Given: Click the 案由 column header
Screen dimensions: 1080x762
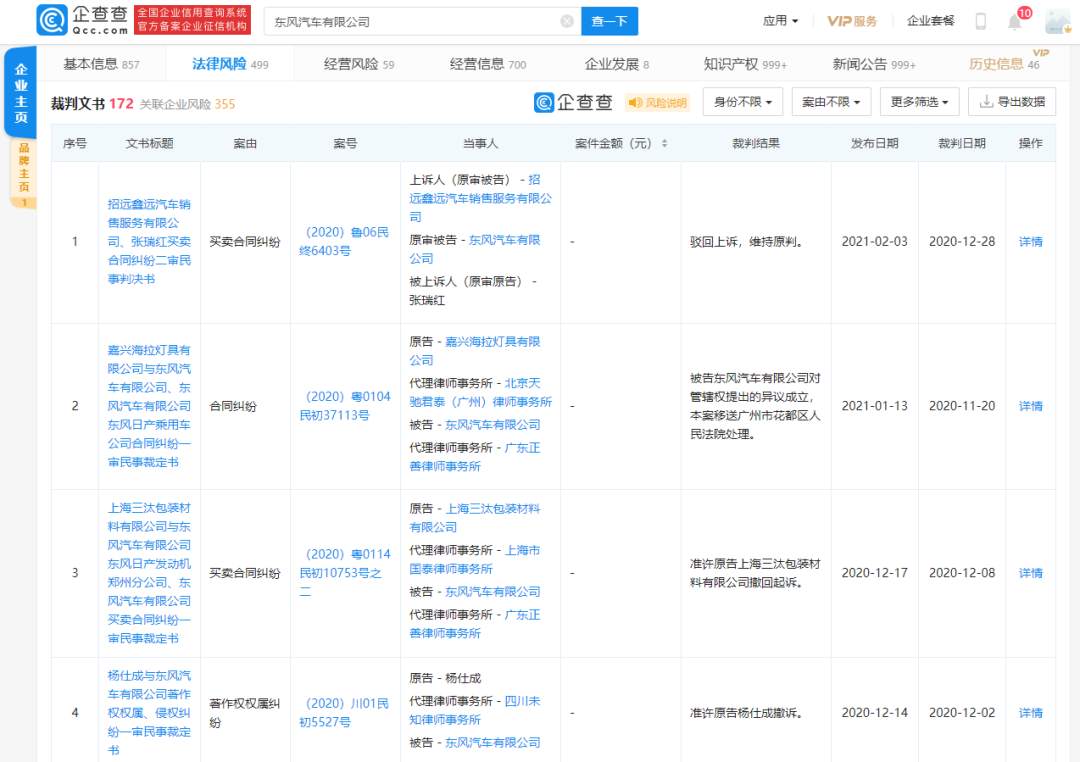Looking at the screenshot, I should click(x=245, y=143).
